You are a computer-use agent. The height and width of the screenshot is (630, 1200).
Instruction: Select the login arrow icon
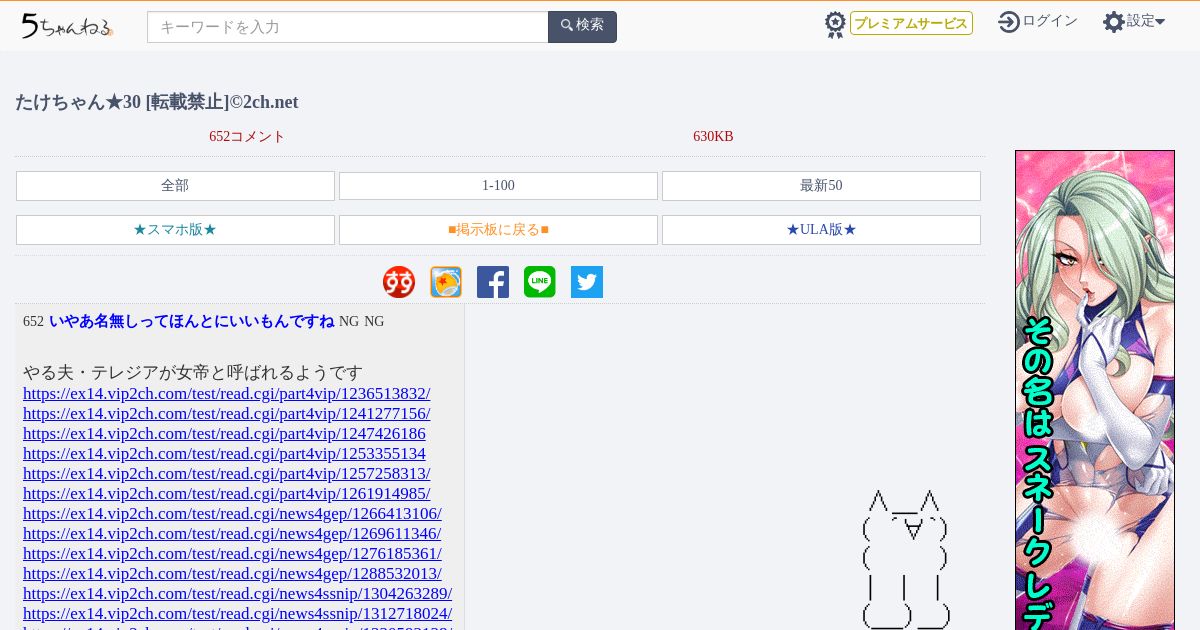point(1008,22)
